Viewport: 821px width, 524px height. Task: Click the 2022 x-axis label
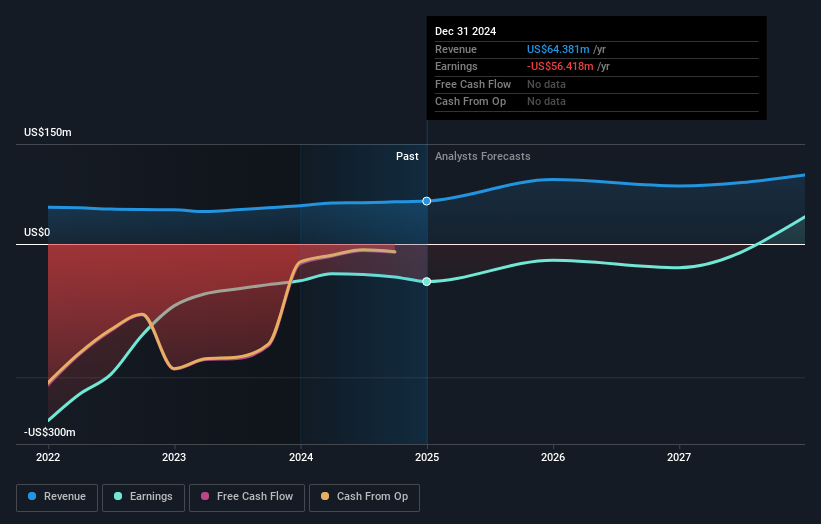pos(48,457)
